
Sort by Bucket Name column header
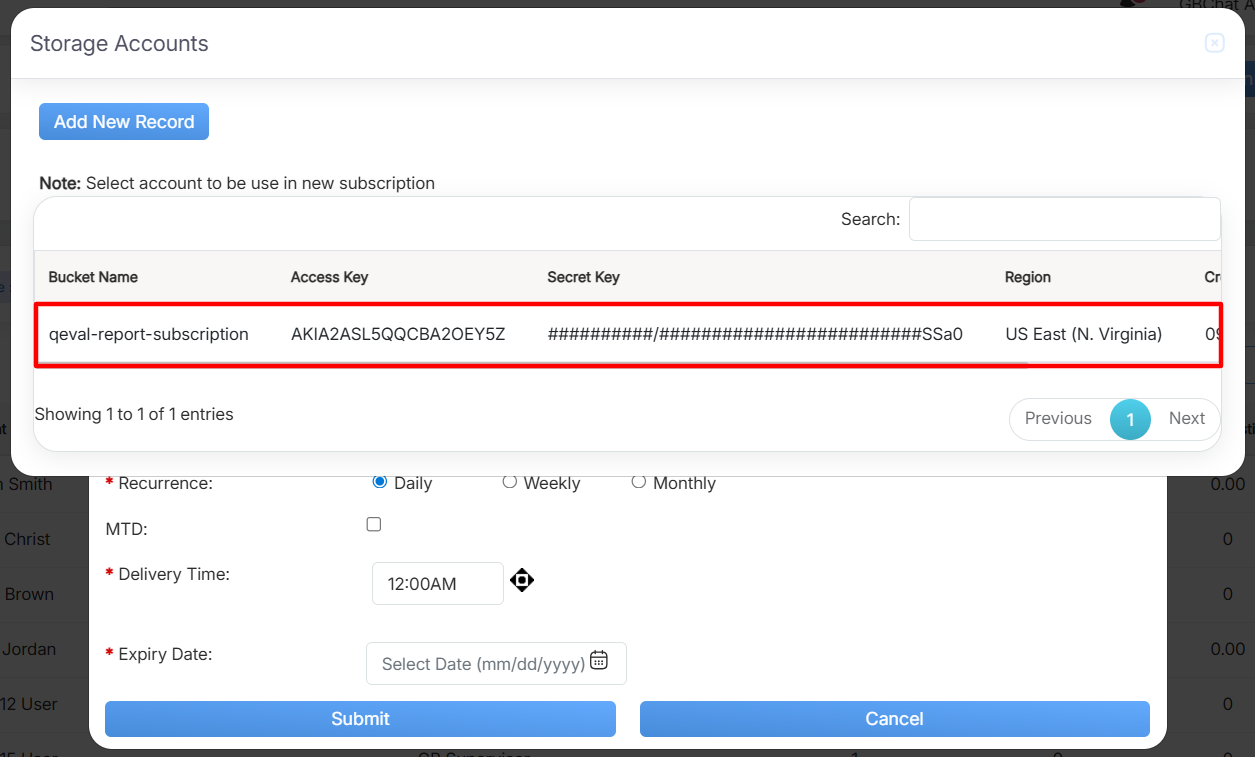(x=93, y=277)
